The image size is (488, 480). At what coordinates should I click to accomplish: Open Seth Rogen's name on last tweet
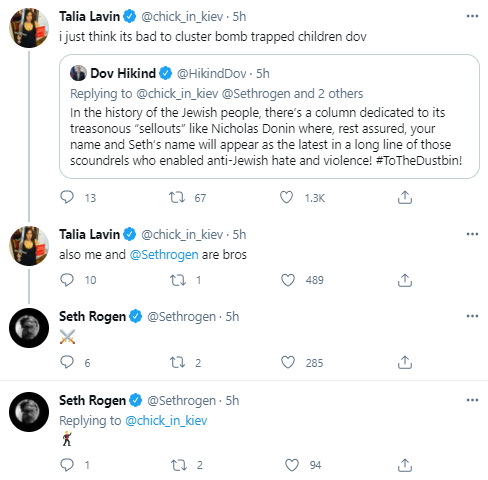coord(92,401)
